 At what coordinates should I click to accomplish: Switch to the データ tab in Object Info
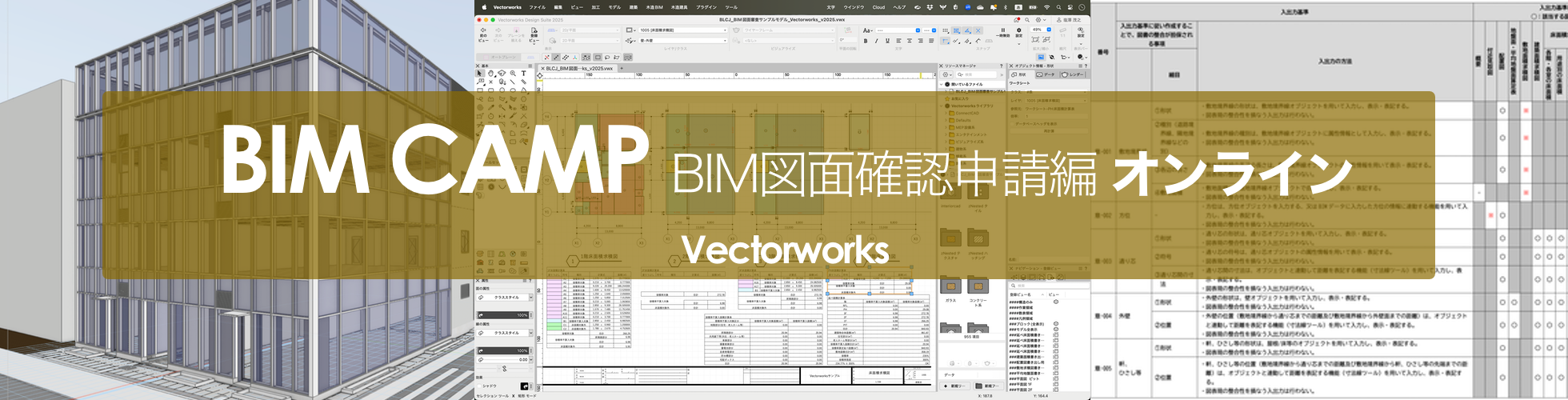(1046, 74)
